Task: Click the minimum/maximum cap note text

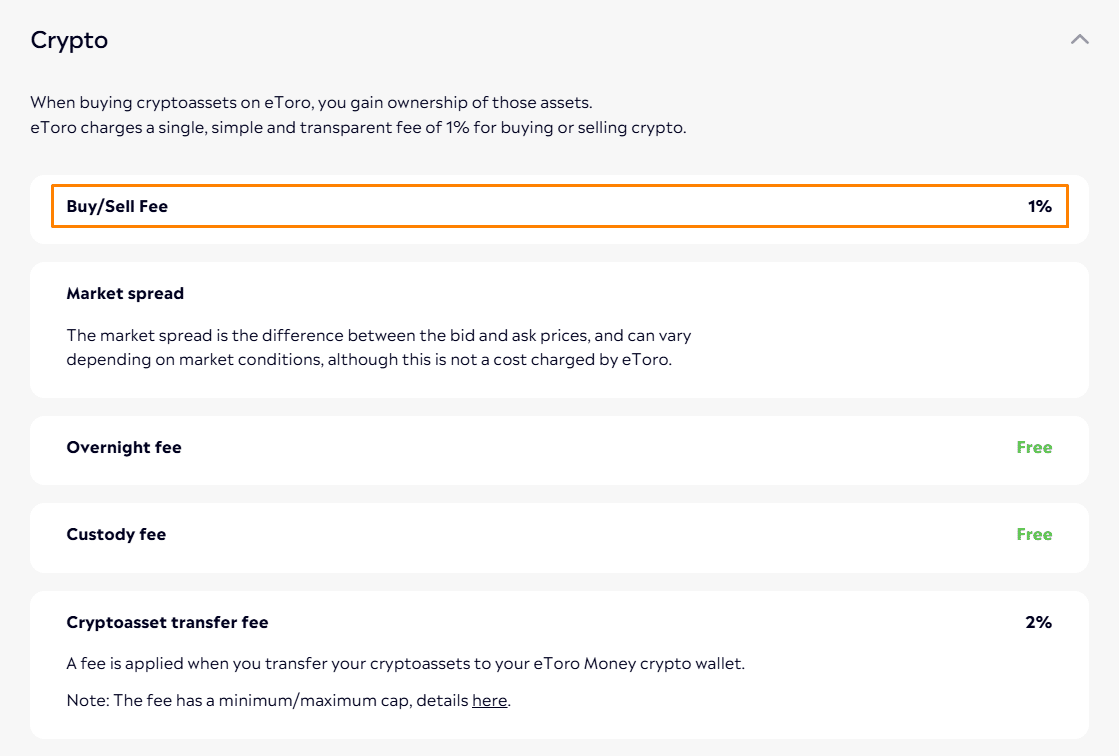Action: (288, 700)
